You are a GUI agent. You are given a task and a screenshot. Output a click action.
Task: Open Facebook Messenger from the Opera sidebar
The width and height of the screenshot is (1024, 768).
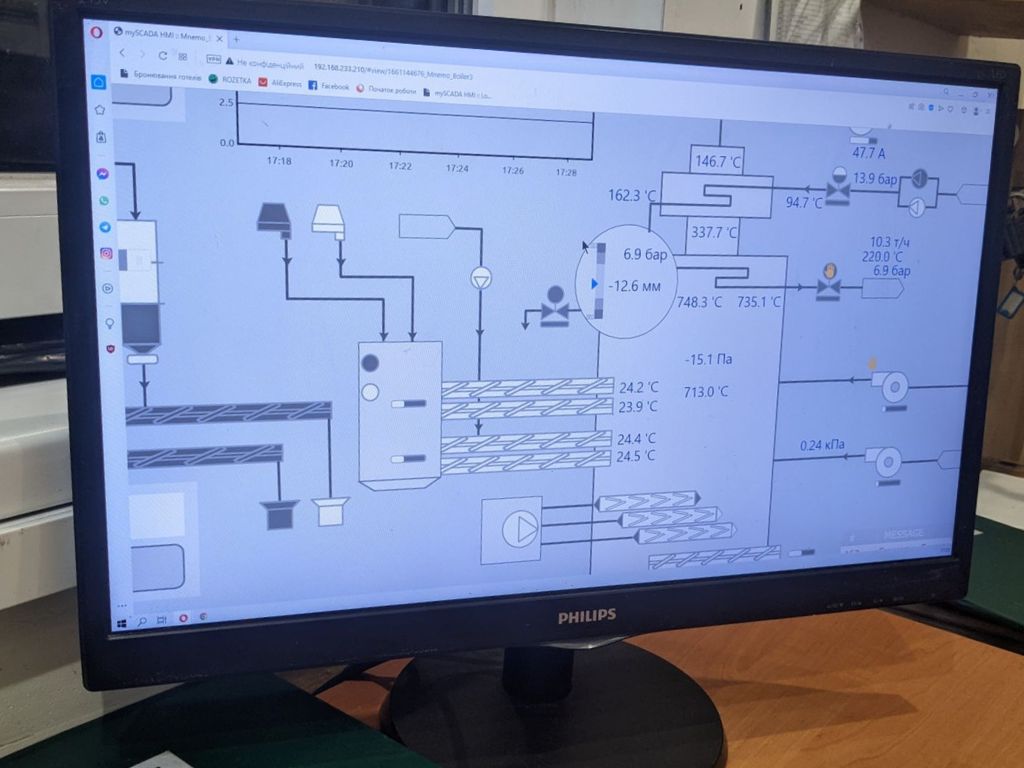[x=102, y=176]
